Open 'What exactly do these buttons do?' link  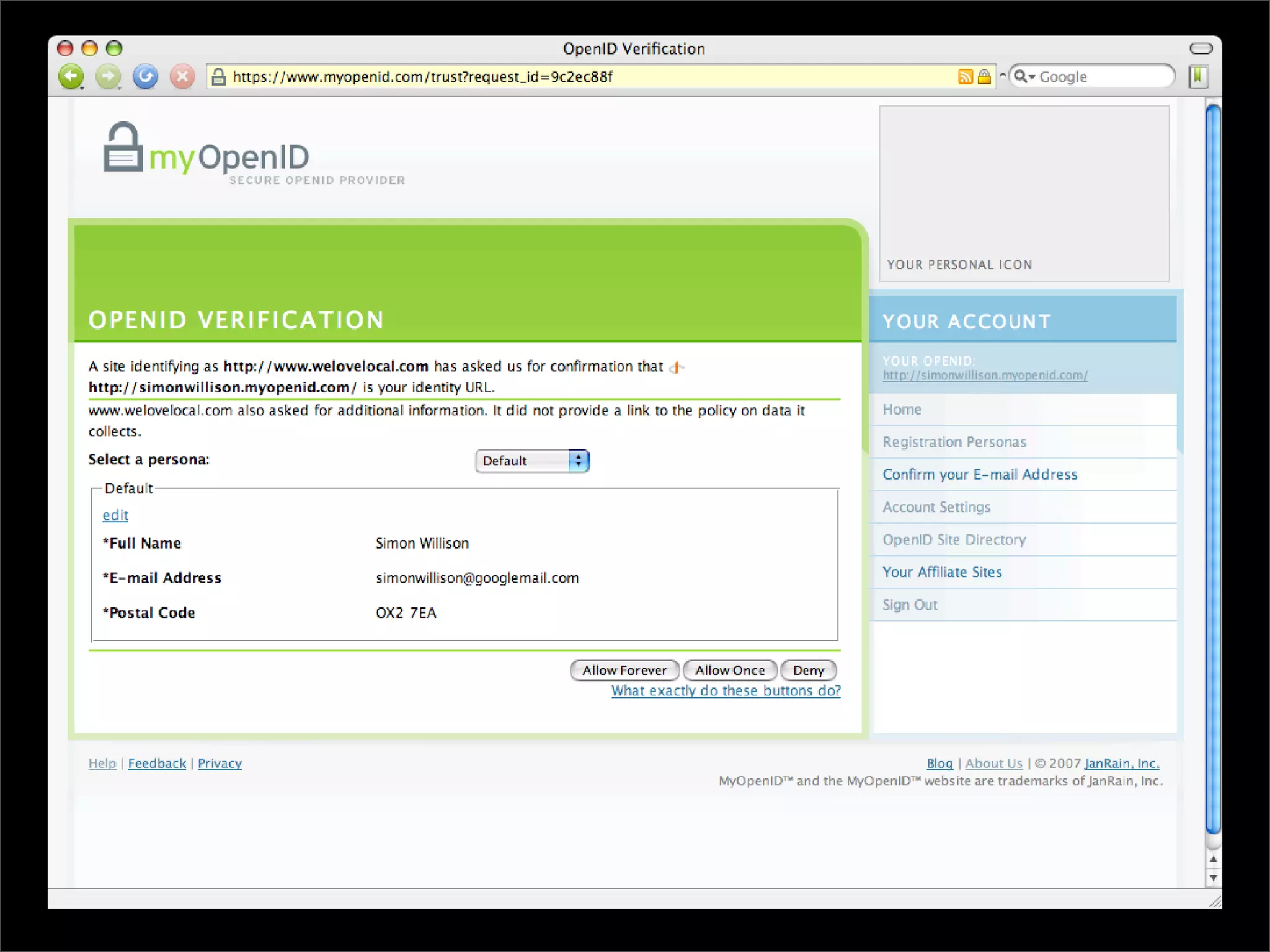coord(726,690)
